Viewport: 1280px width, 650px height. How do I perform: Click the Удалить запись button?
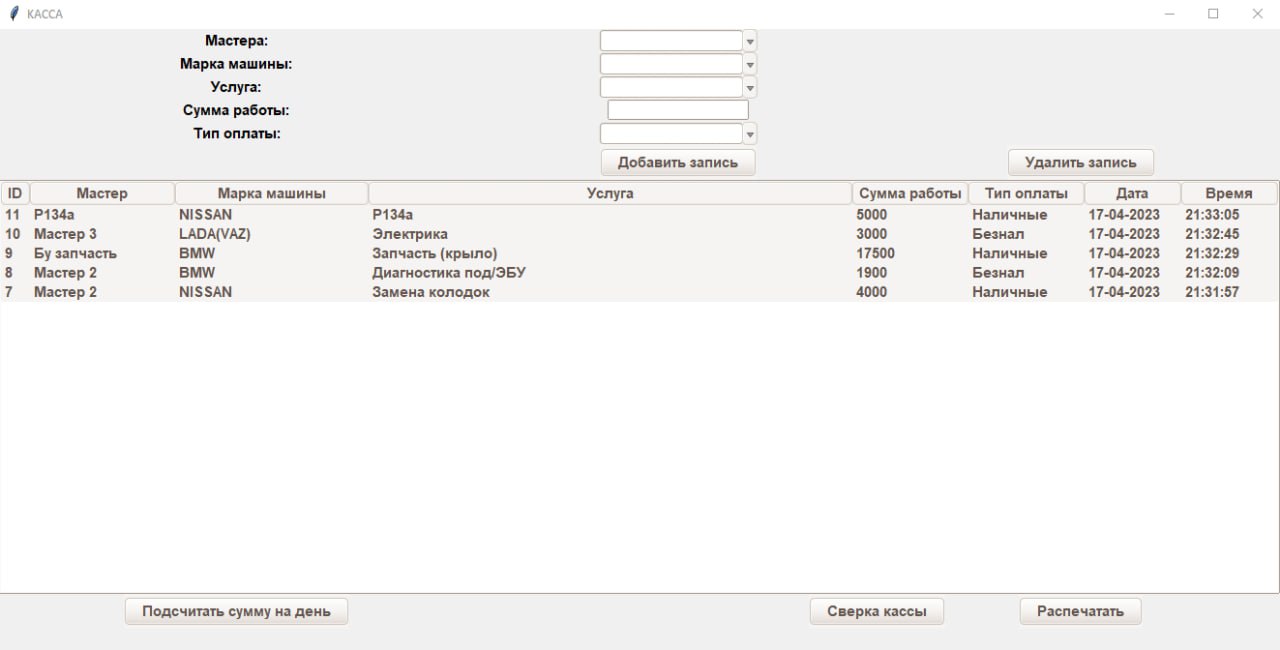1080,162
